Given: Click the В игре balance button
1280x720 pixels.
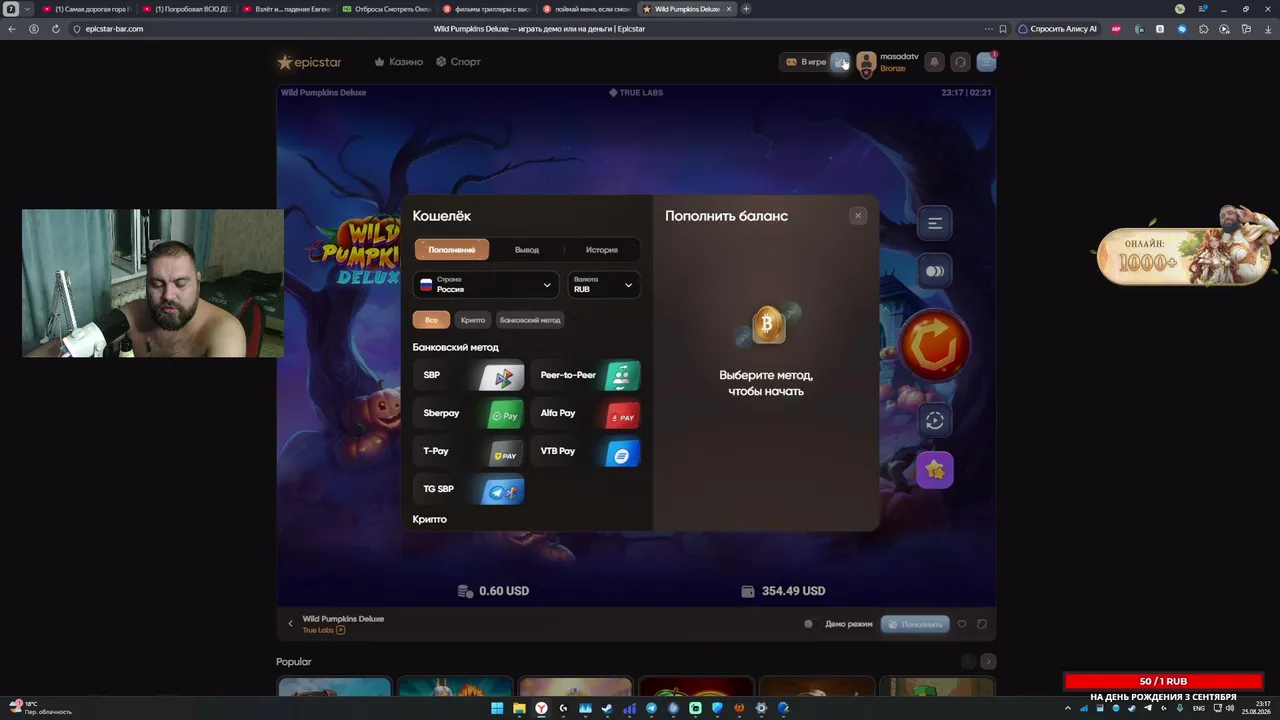Looking at the screenshot, I should [x=805, y=62].
